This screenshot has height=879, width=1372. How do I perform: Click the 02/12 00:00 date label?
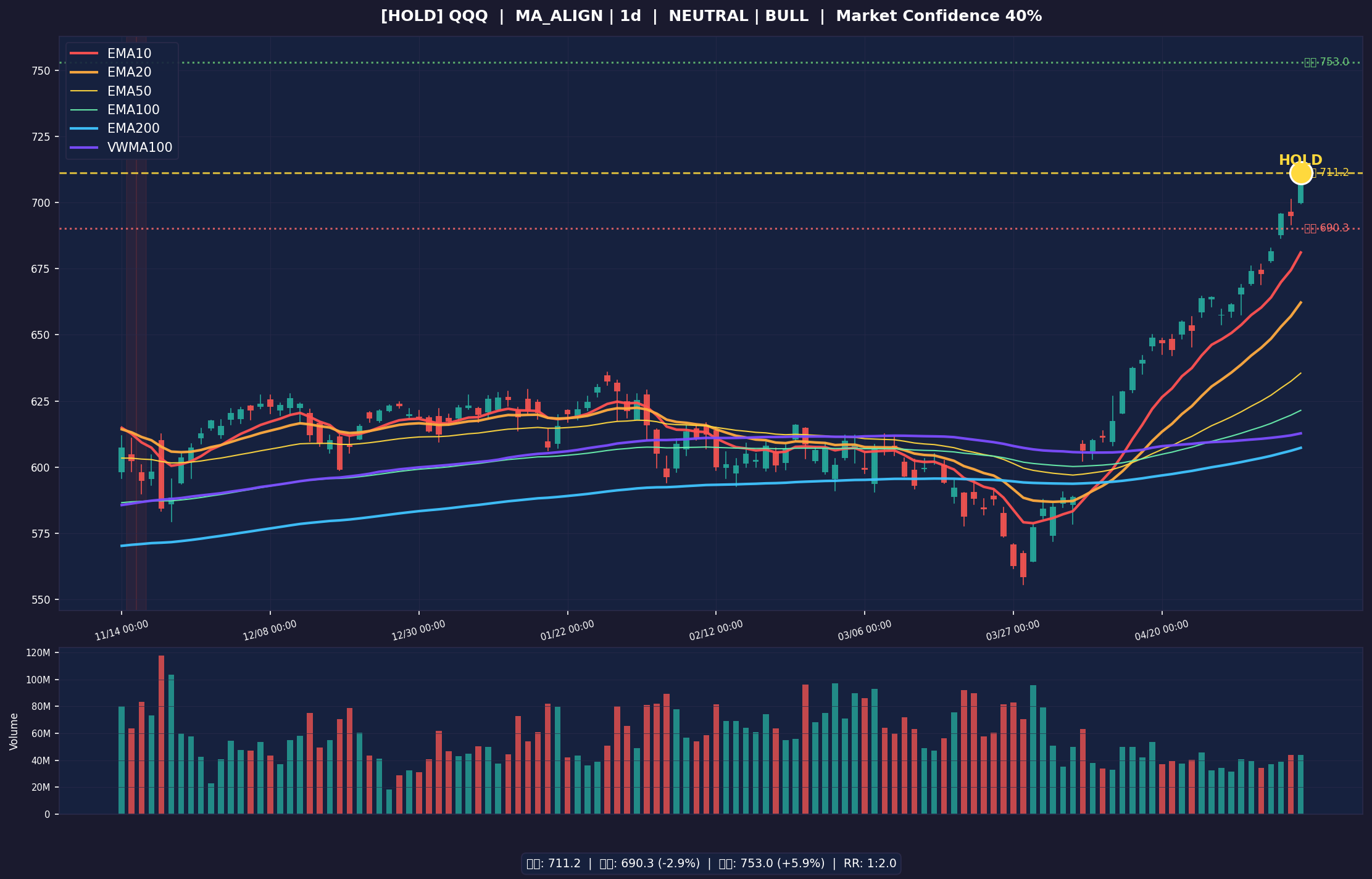tap(716, 631)
